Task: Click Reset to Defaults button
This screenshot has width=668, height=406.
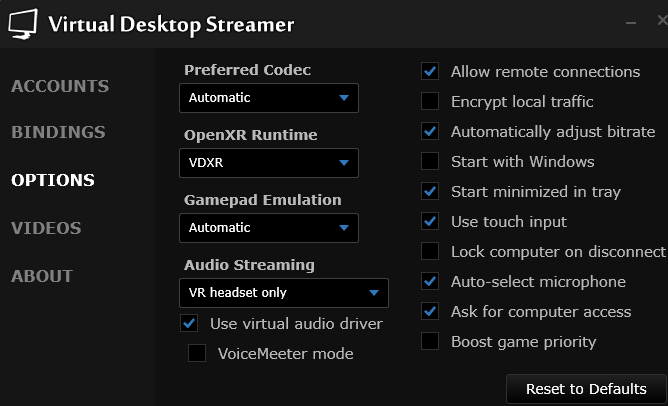Action: click(x=586, y=389)
